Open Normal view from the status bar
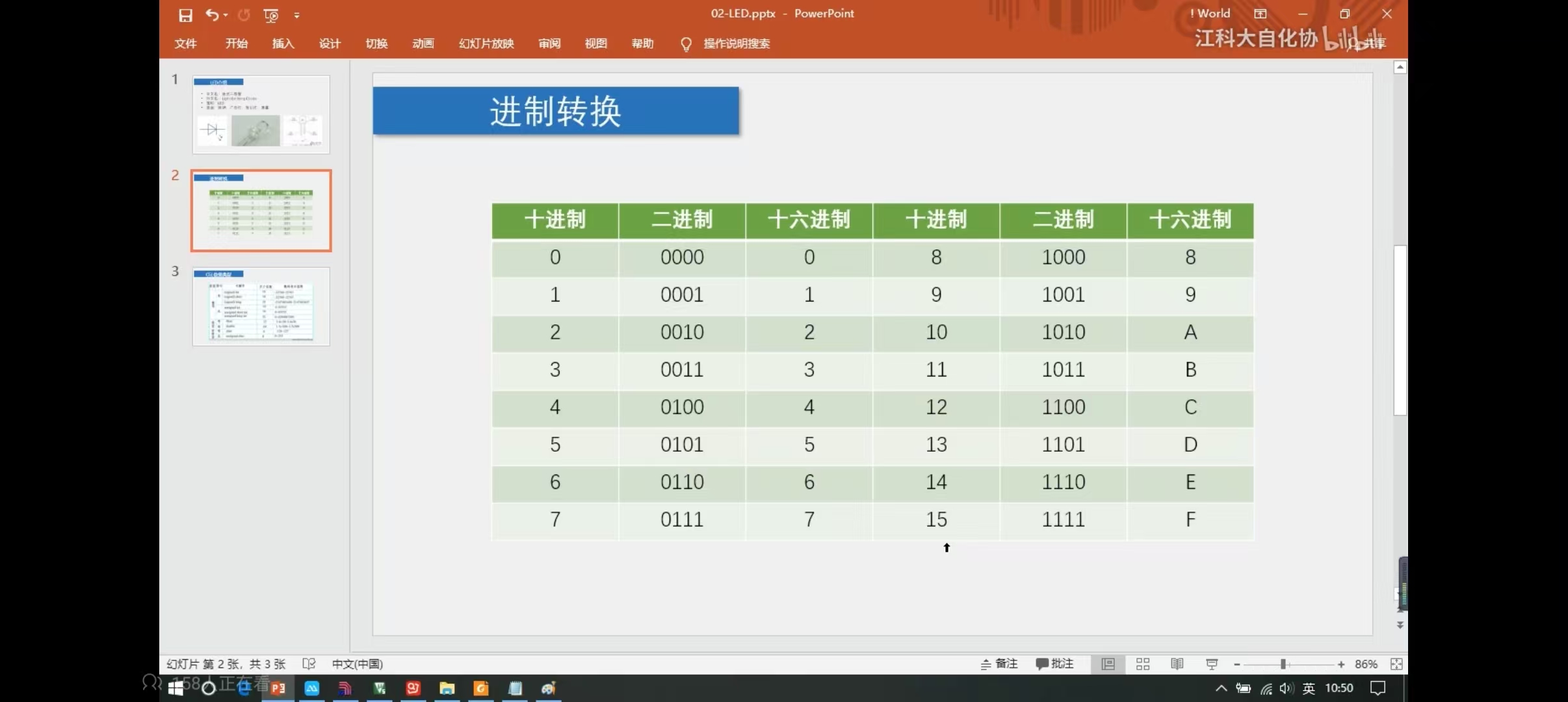 point(1107,664)
